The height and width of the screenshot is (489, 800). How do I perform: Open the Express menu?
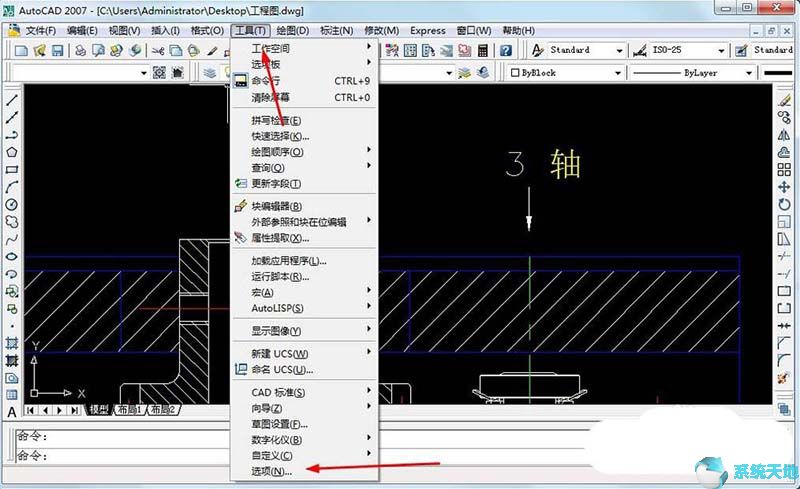click(428, 31)
